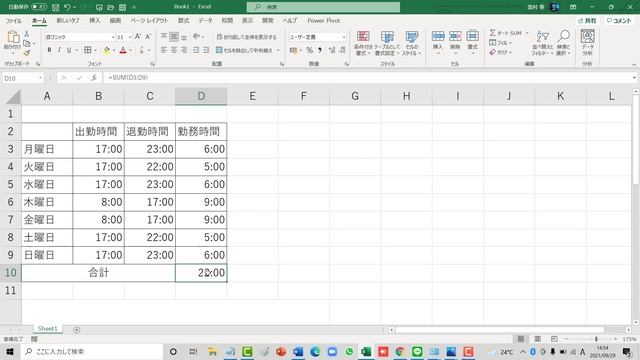
Task: Open the Fill (フィル) dropdown
Action: (501, 43)
